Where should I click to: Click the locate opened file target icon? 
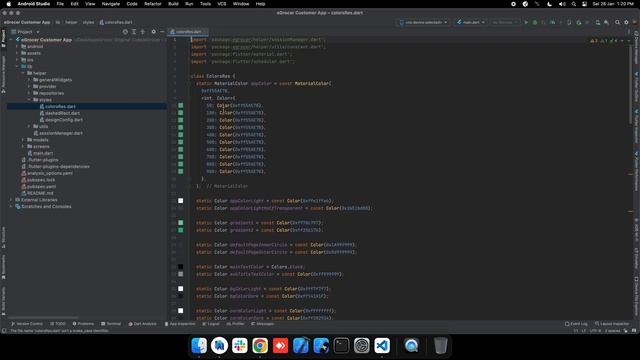coord(125,31)
